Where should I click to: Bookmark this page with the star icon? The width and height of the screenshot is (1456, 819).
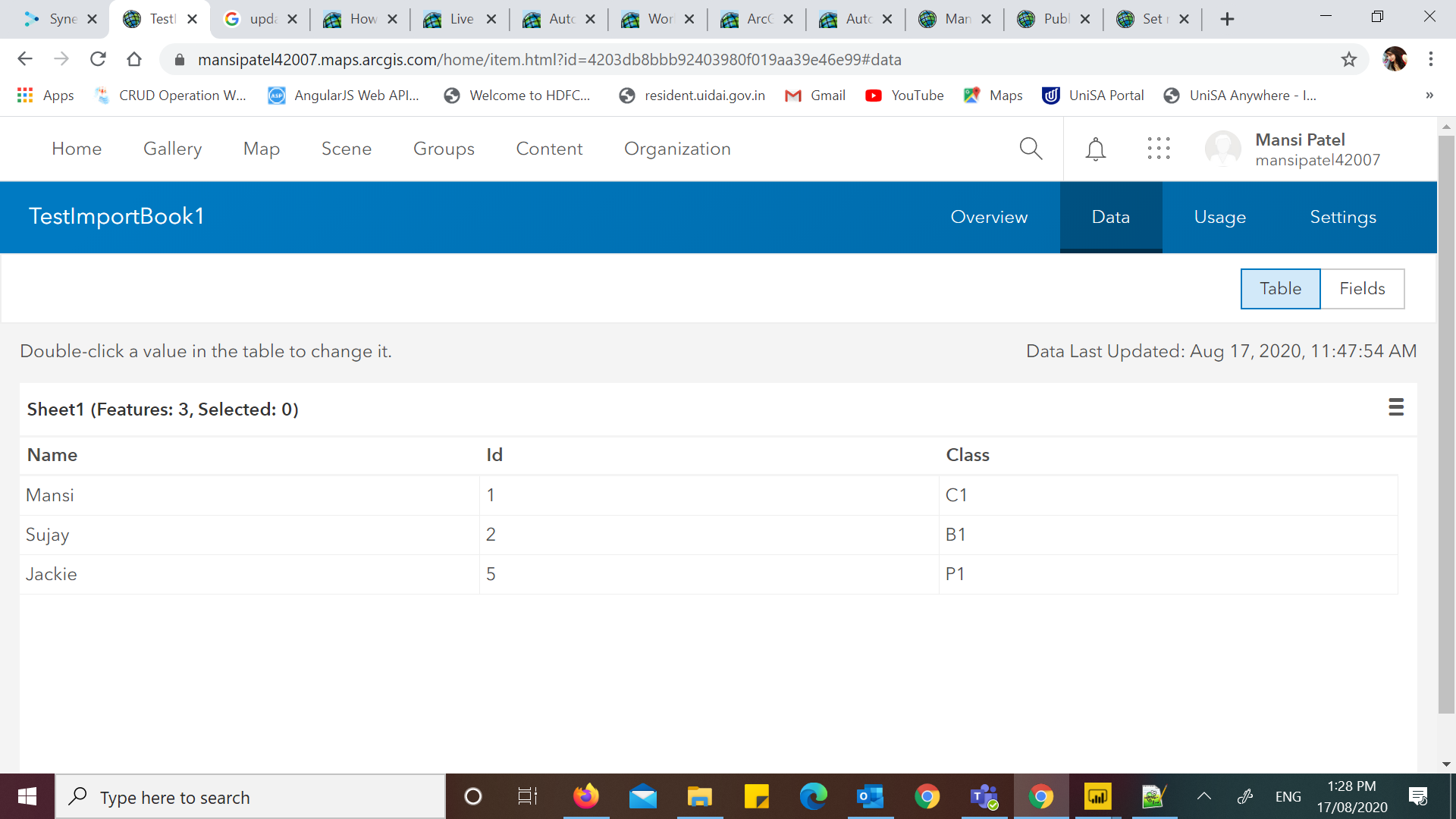click(1348, 59)
